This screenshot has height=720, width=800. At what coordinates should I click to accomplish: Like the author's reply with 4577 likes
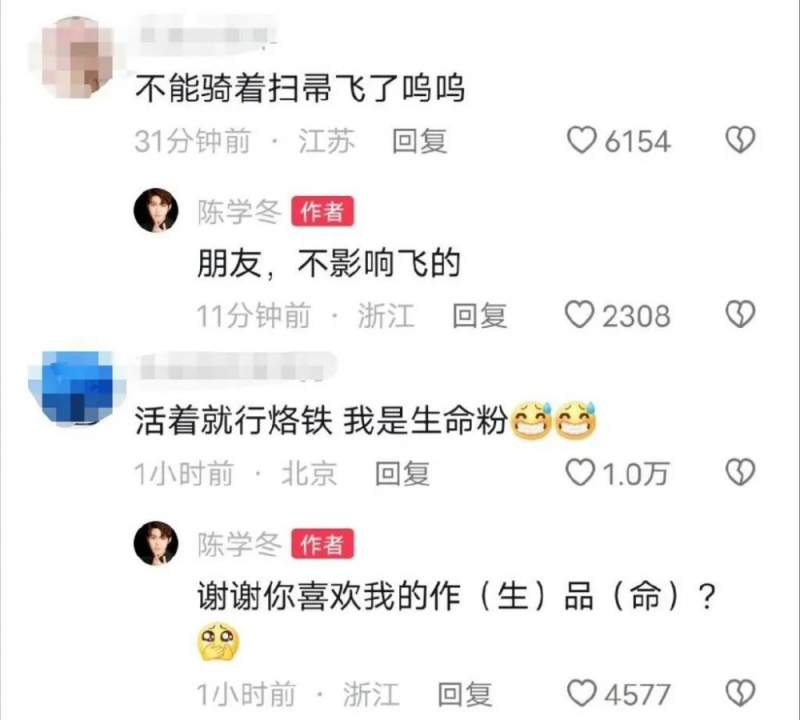(582, 693)
